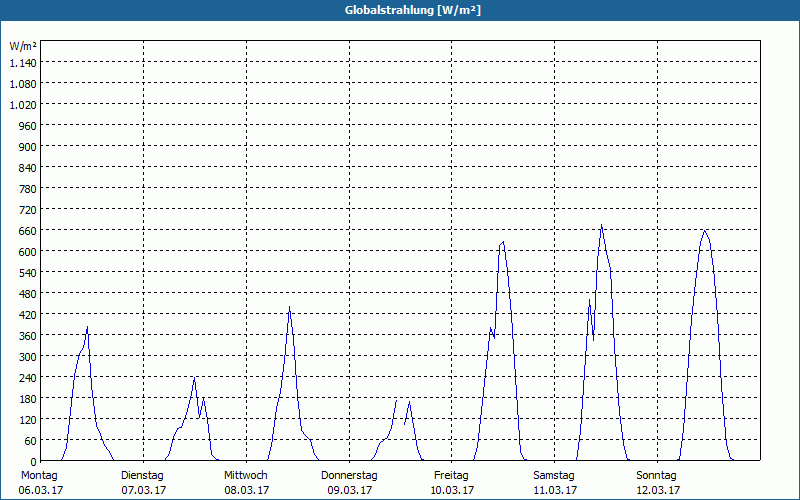Click Wednesday's radiation curve peak
This screenshot has height=500, width=800.
coord(289,307)
